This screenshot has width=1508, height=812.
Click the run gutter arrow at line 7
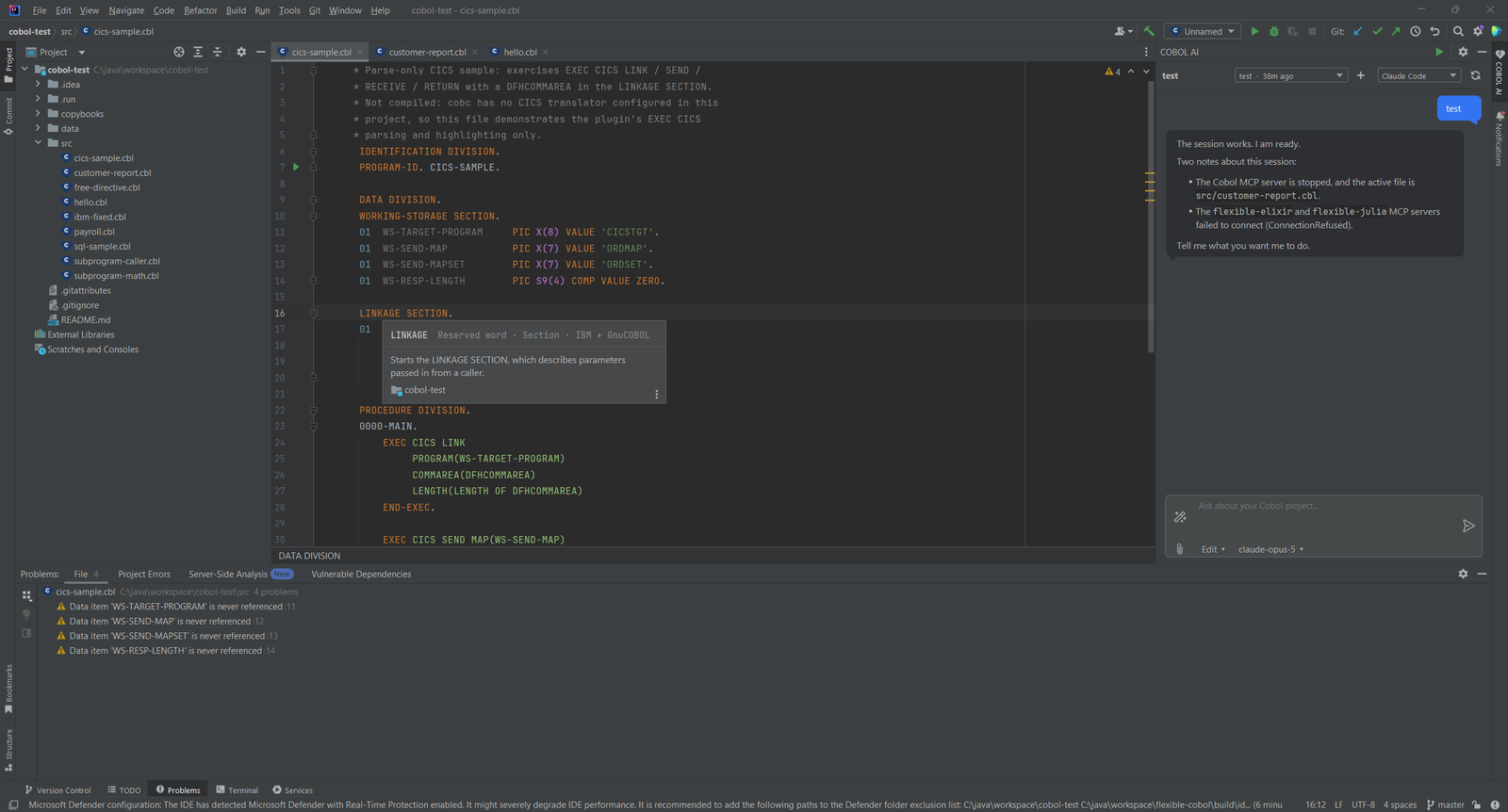(296, 167)
